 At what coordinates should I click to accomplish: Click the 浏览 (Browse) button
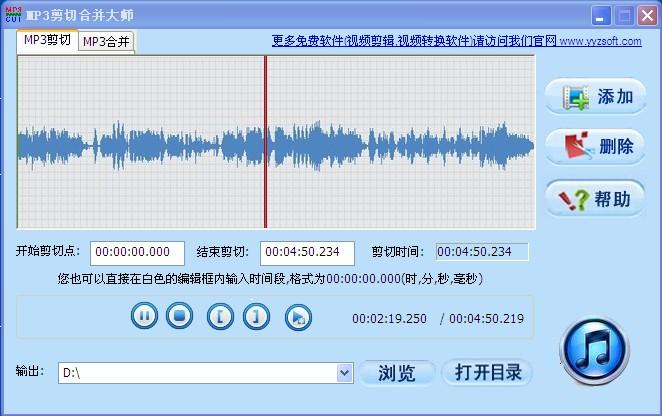pyautogui.click(x=397, y=372)
